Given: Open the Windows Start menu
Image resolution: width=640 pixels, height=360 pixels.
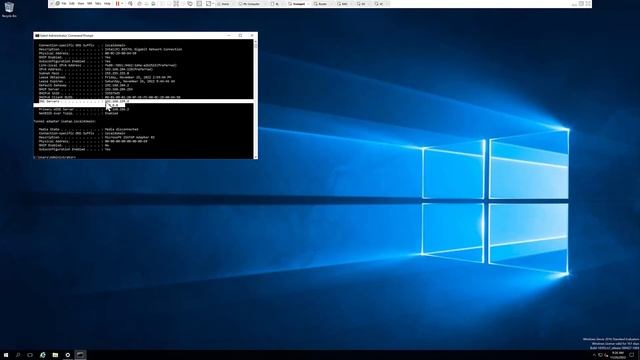Looking at the screenshot, I should point(6,355).
